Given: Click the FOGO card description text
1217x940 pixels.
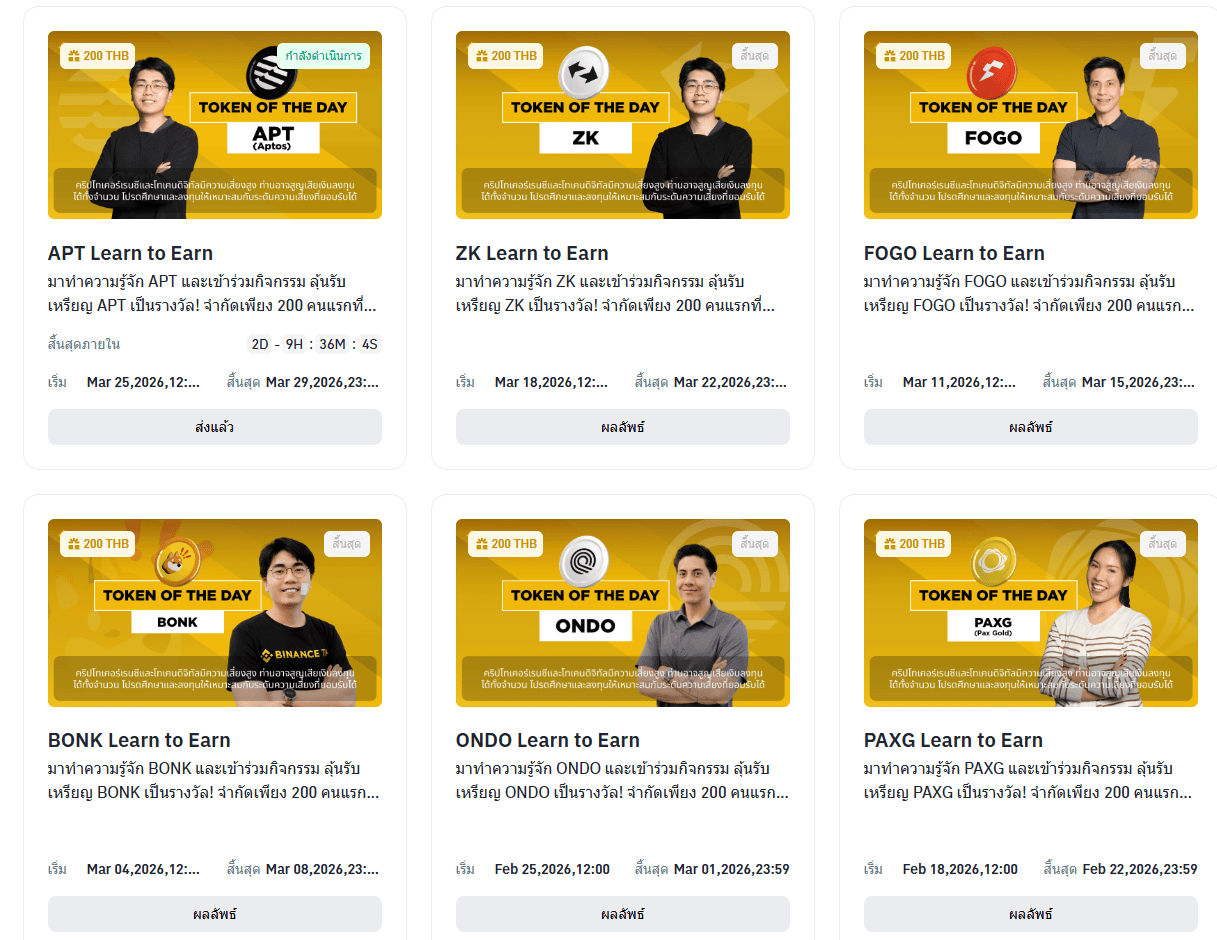Looking at the screenshot, I should pyautogui.click(x=1029, y=293).
